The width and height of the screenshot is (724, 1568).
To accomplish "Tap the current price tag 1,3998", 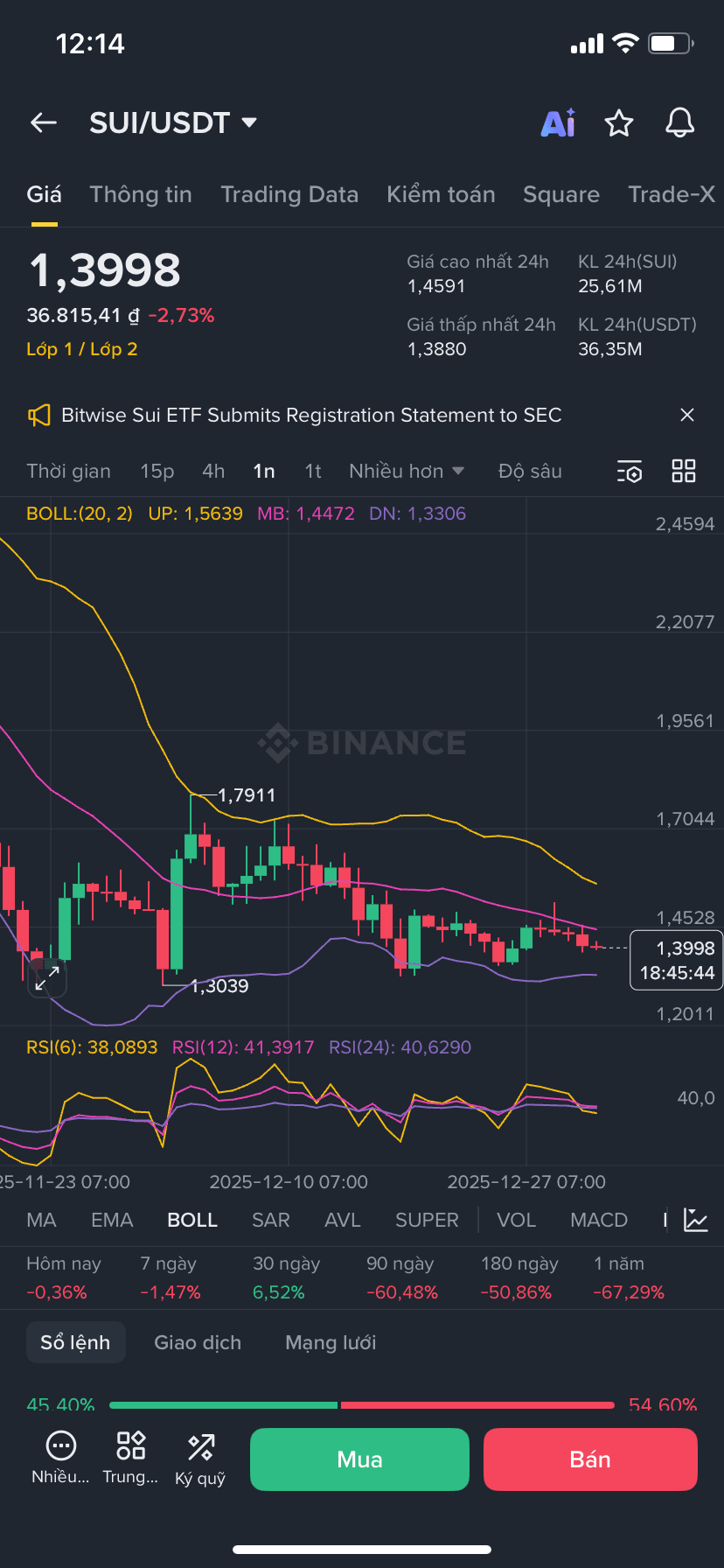I will (x=676, y=961).
